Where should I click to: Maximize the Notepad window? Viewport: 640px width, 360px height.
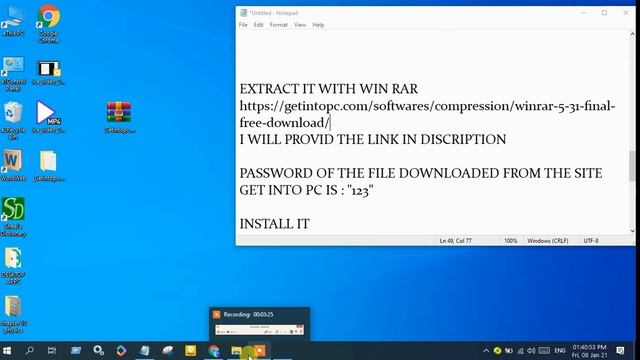604,13
